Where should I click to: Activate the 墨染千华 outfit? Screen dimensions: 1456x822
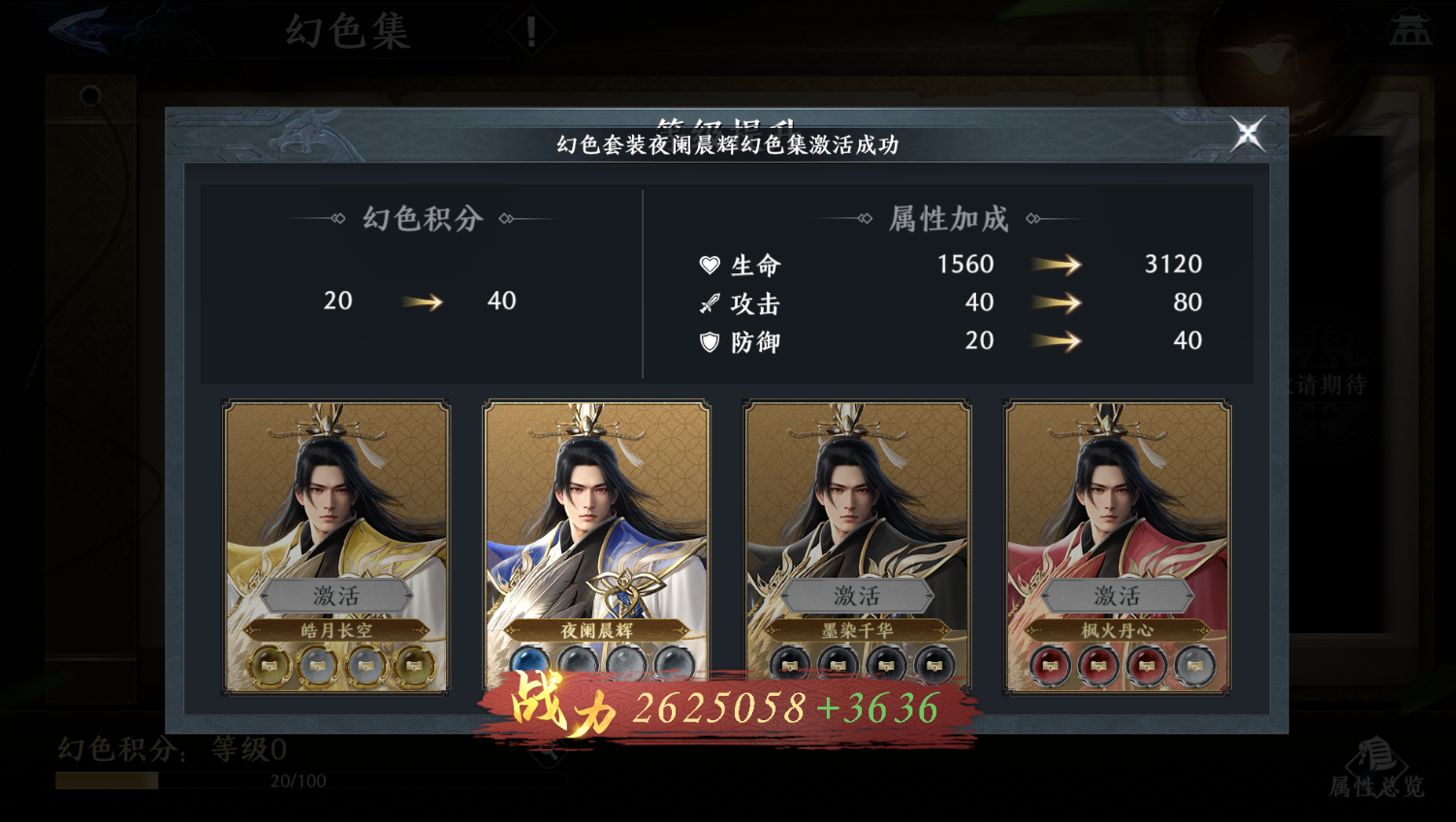pos(857,595)
